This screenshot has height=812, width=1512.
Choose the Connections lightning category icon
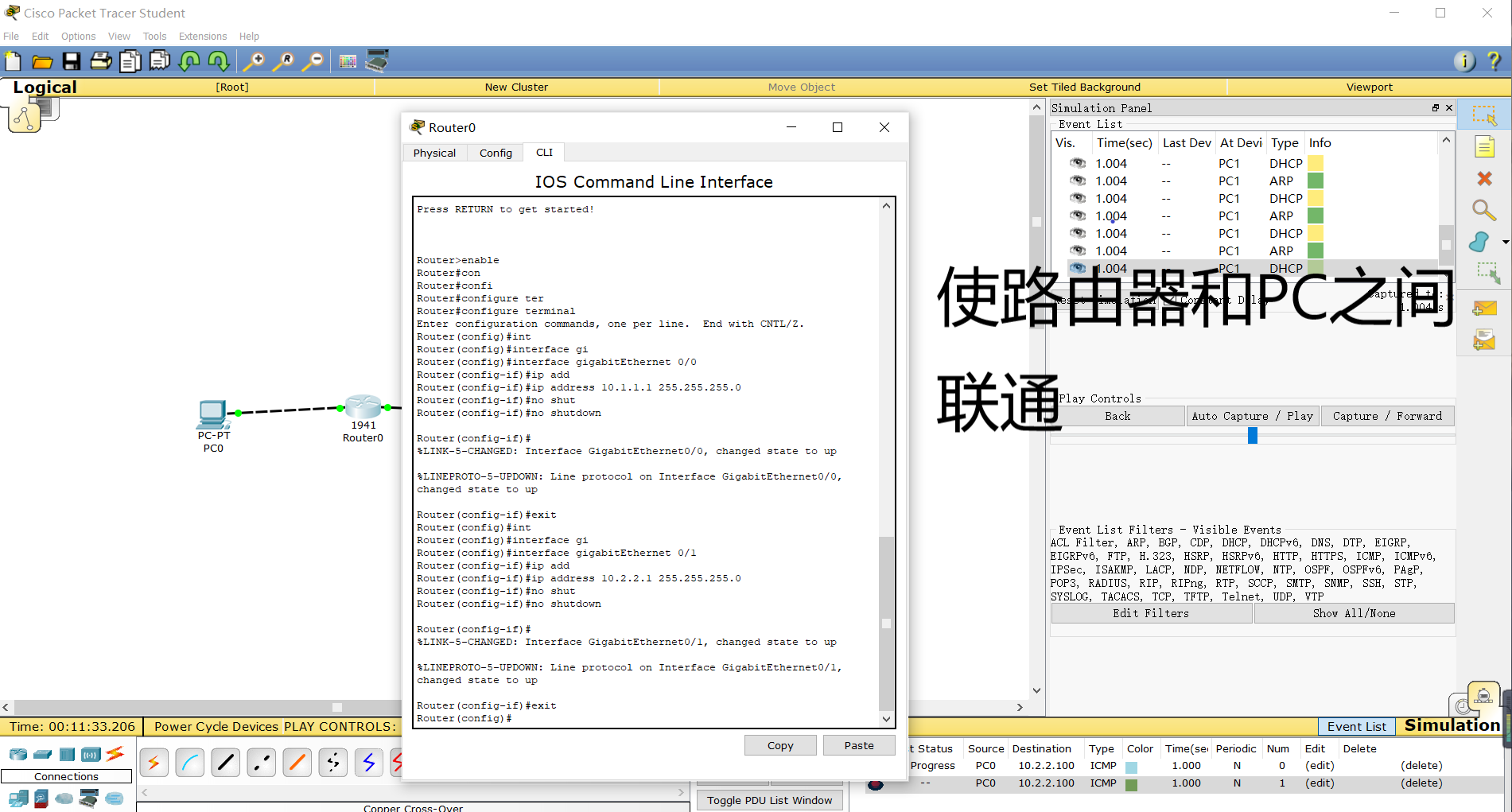(115, 752)
